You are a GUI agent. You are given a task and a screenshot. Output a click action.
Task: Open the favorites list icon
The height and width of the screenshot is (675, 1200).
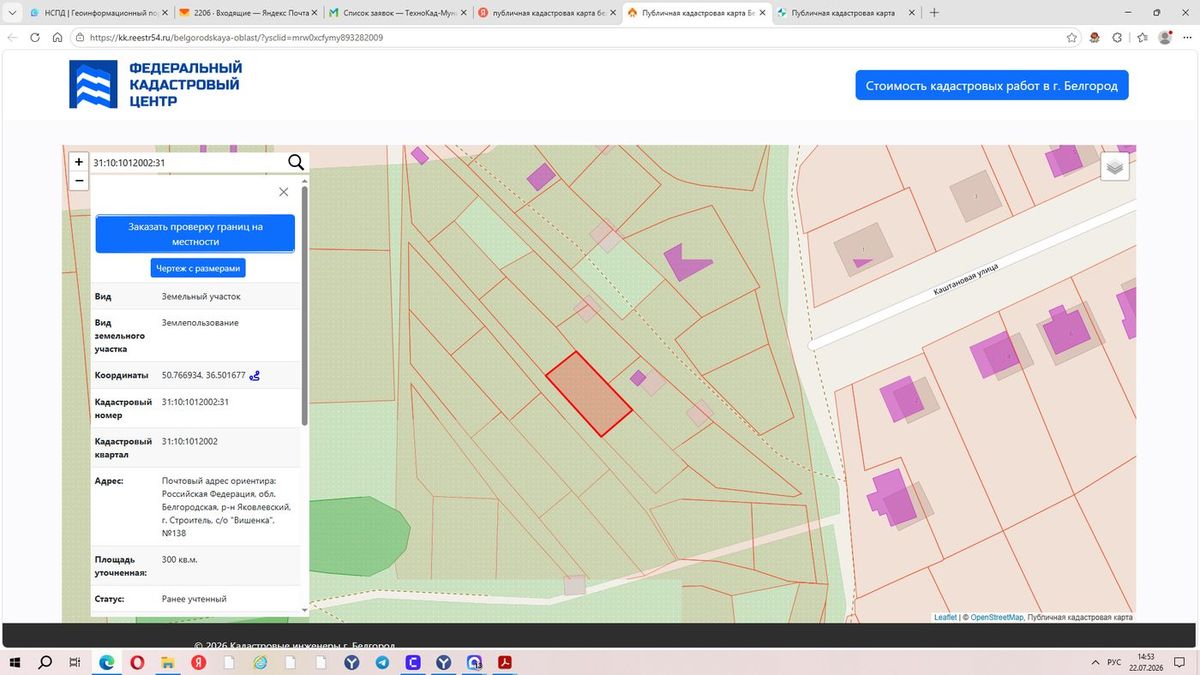point(1142,37)
